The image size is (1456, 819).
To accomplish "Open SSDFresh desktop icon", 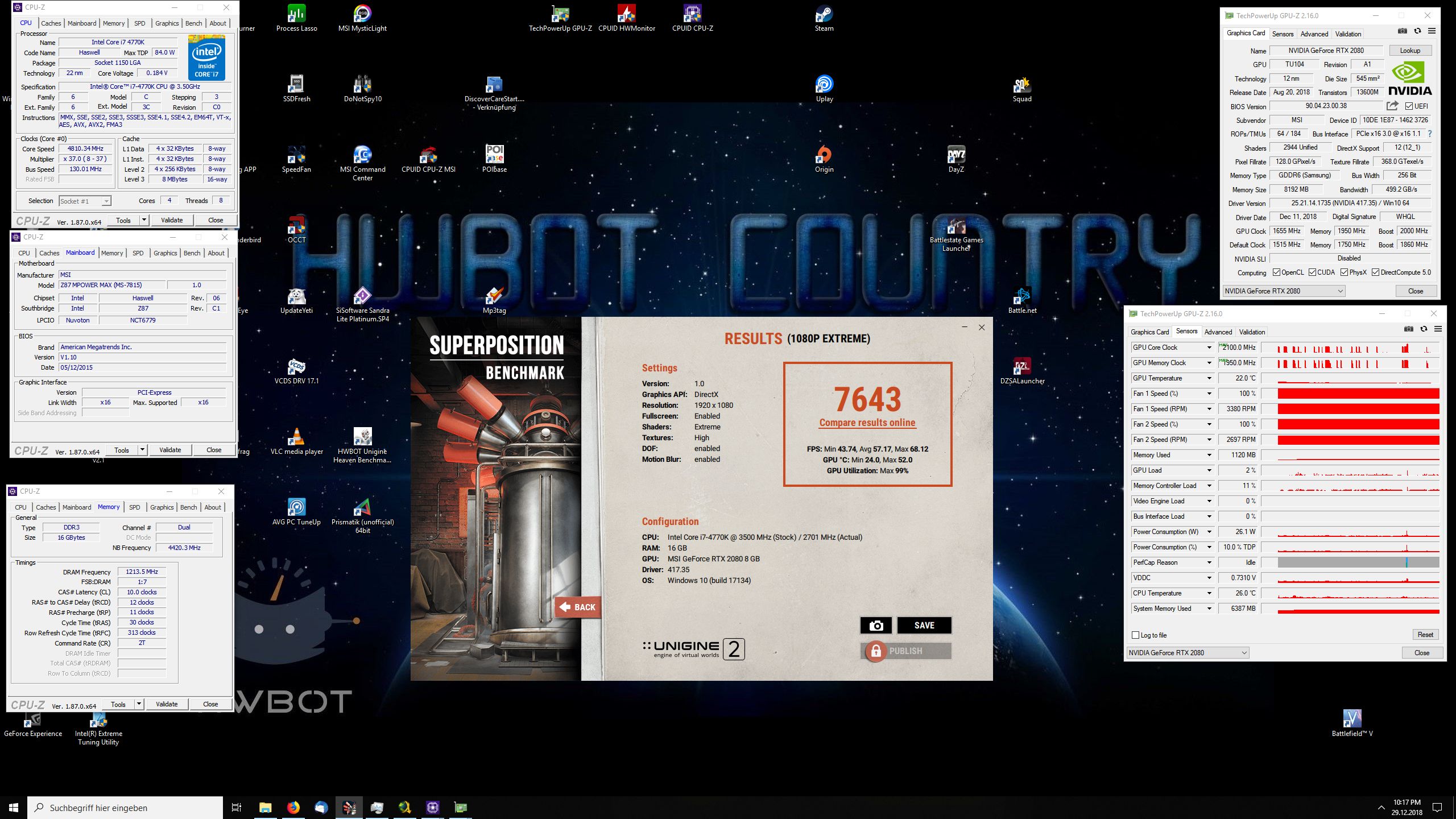I will [x=296, y=88].
